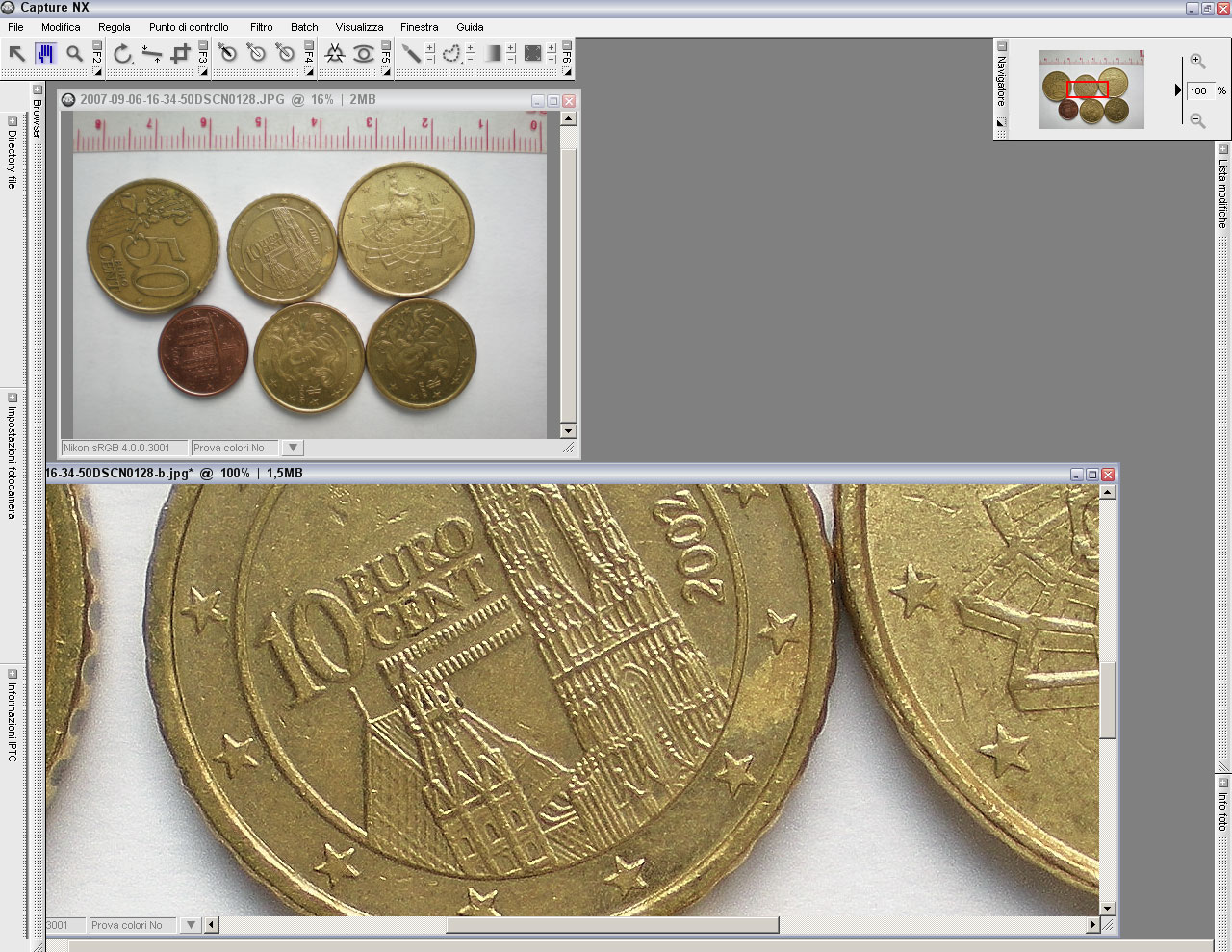The width and height of the screenshot is (1232, 952).
Task: Expand the Informazioni IPTC panel
Action: [13, 674]
